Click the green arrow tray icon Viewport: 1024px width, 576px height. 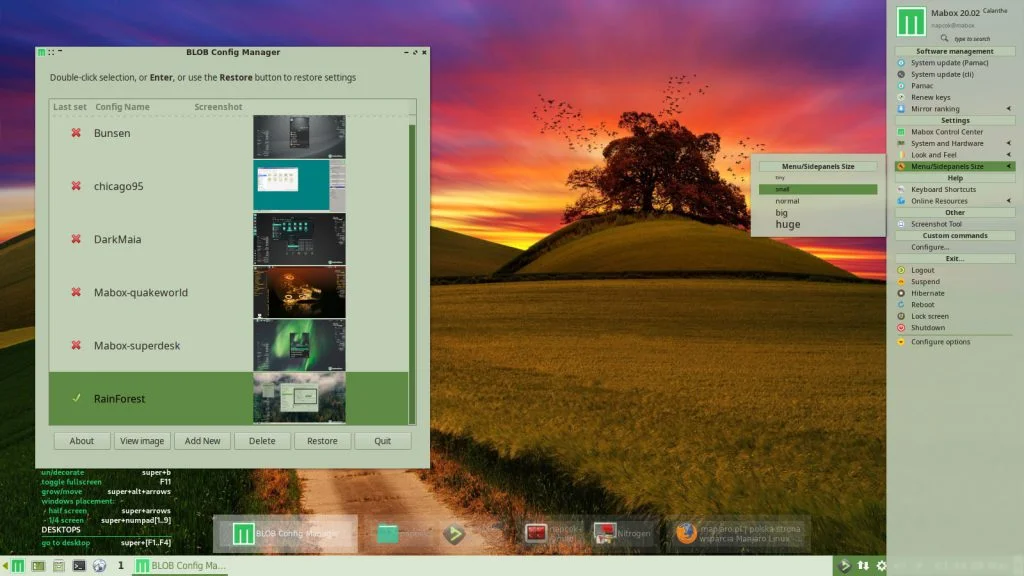point(844,566)
